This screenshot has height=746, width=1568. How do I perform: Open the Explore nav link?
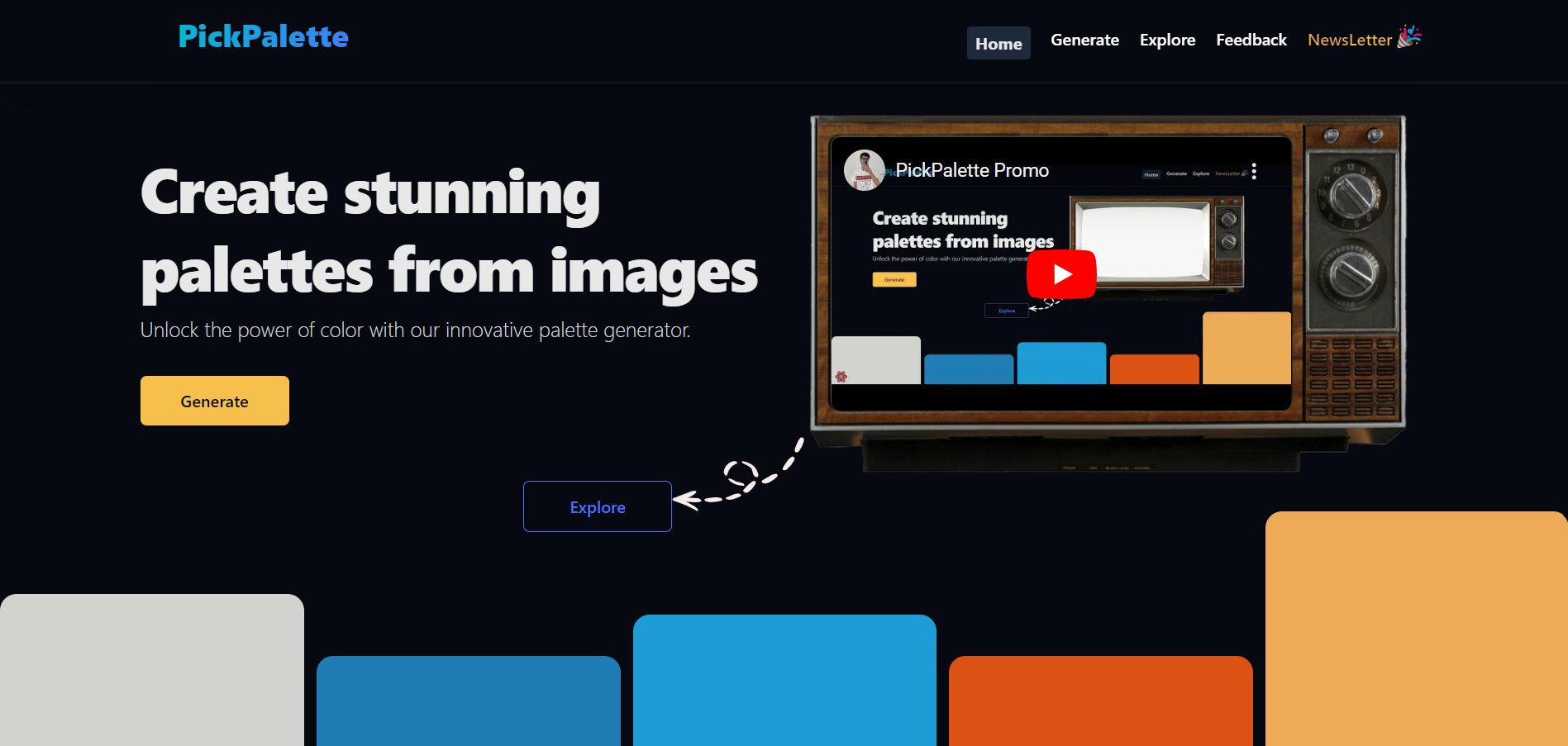[1167, 40]
